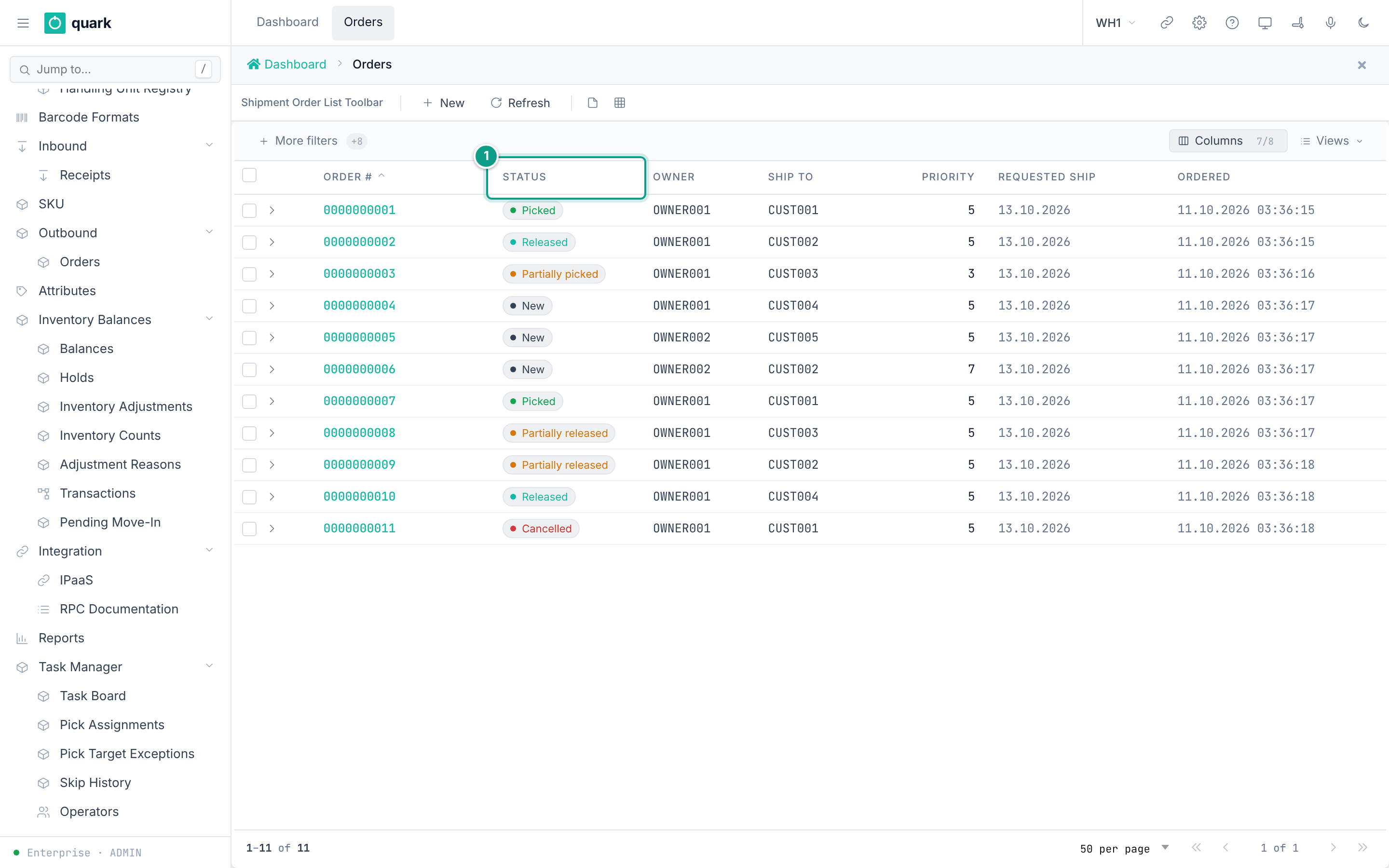Open the link icon in top bar
Image resolution: width=1389 pixels, height=868 pixels.
tap(1166, 23)
